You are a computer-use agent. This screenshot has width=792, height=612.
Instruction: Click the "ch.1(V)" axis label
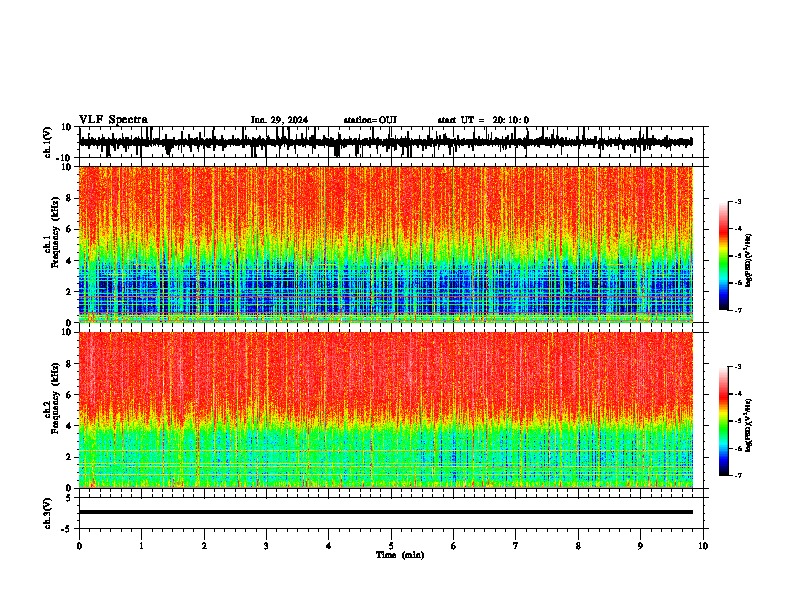[x=47, y=142]
